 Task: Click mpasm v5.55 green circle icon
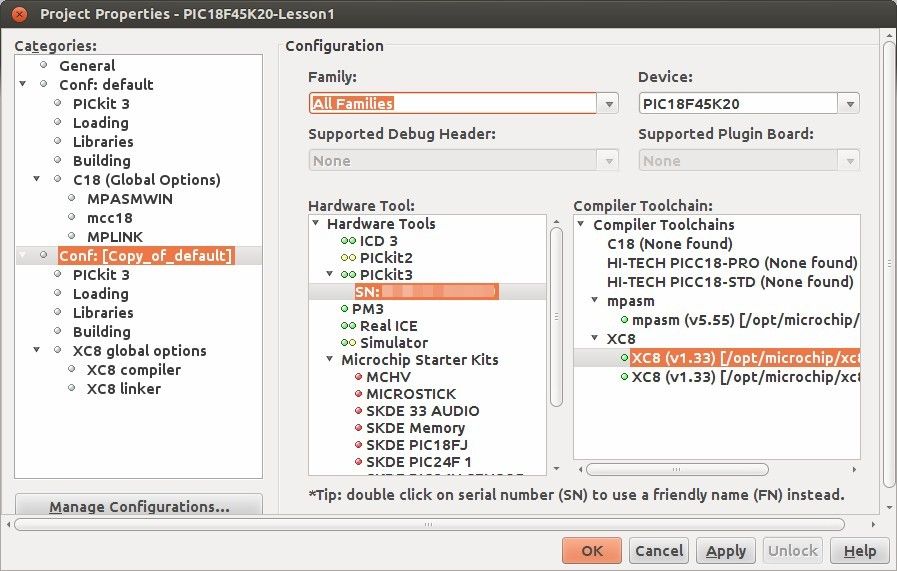(625, 320)
